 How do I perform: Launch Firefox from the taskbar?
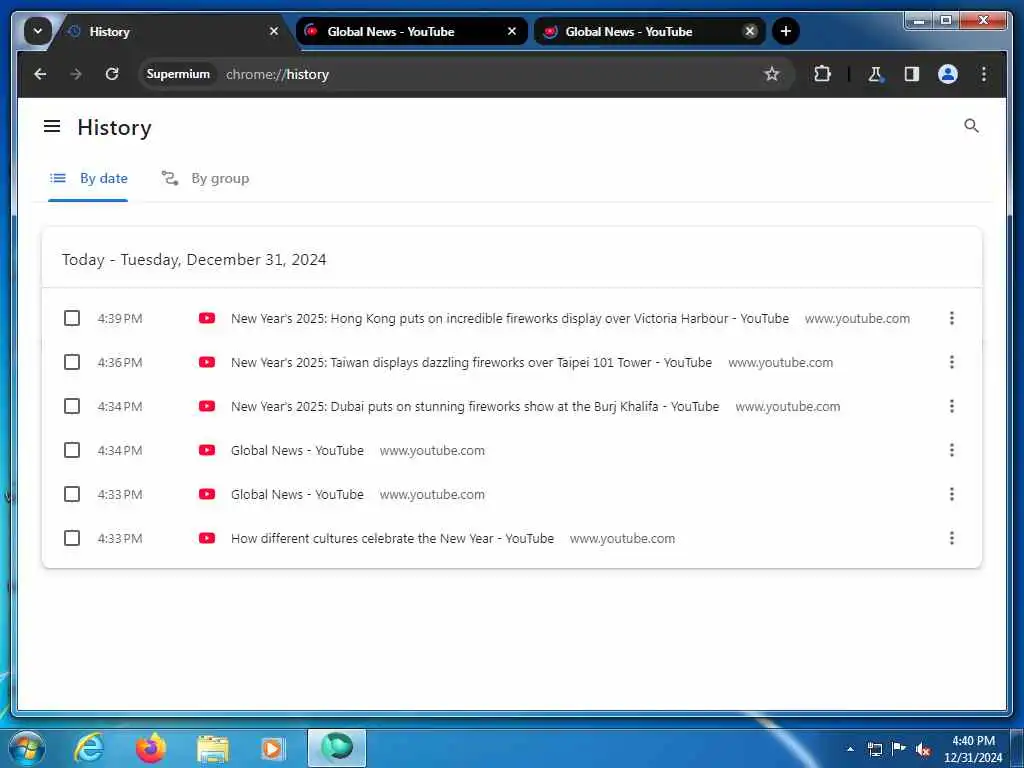click(150, 748)
